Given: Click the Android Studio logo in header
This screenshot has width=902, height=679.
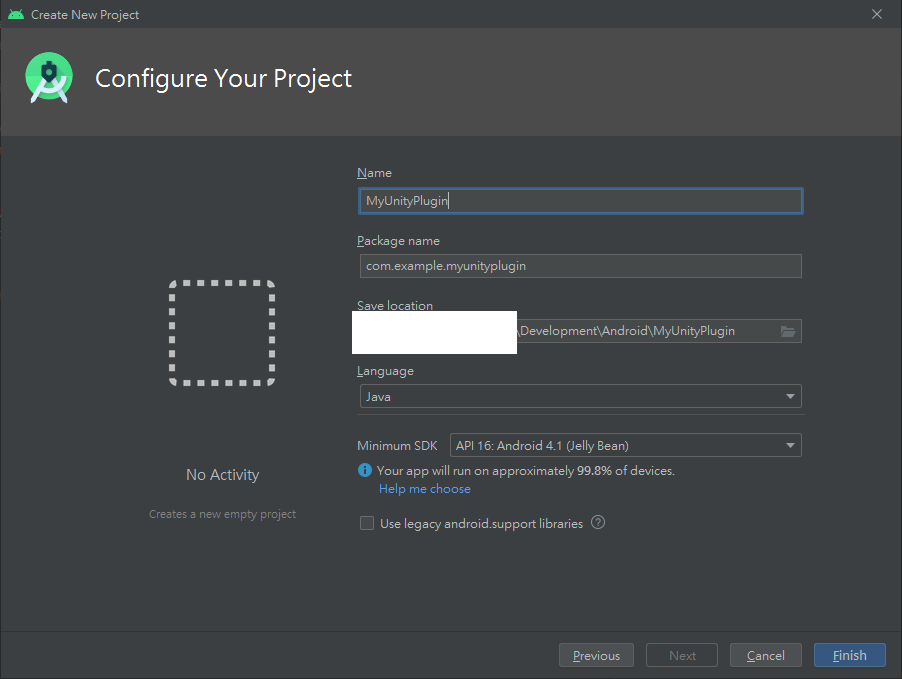Looking at the screenshot, I should tap(49, 78).
